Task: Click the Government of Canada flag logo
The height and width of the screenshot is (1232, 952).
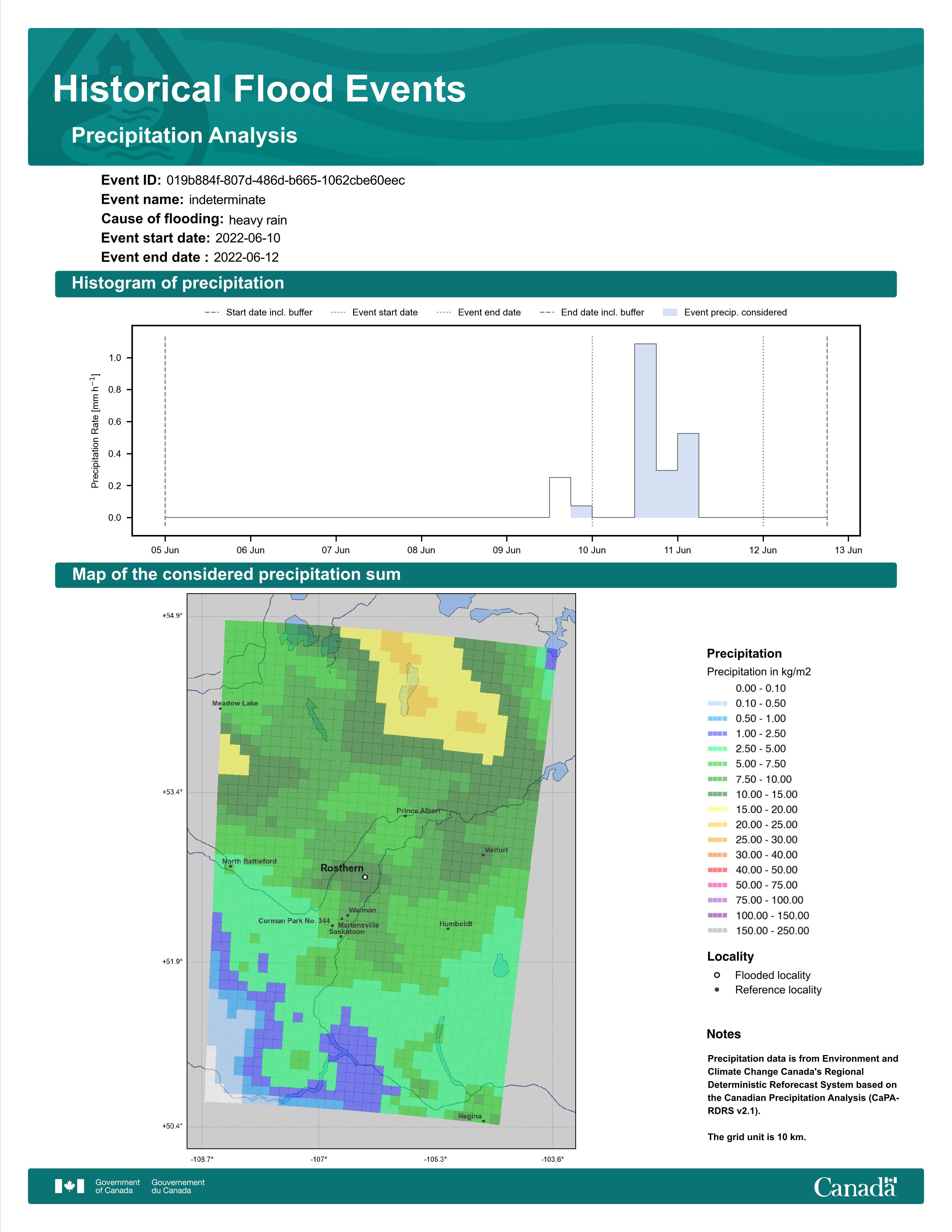Action: [69, 1186]
